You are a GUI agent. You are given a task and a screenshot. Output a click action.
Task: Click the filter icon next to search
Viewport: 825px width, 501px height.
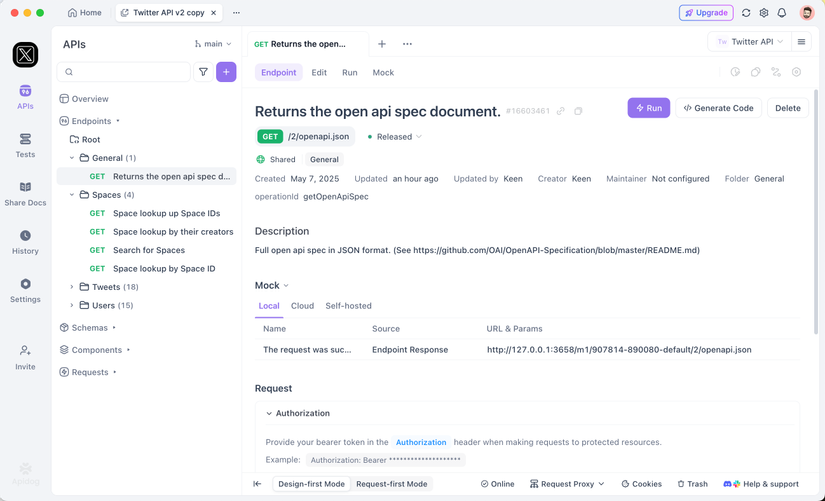point(203,72)
